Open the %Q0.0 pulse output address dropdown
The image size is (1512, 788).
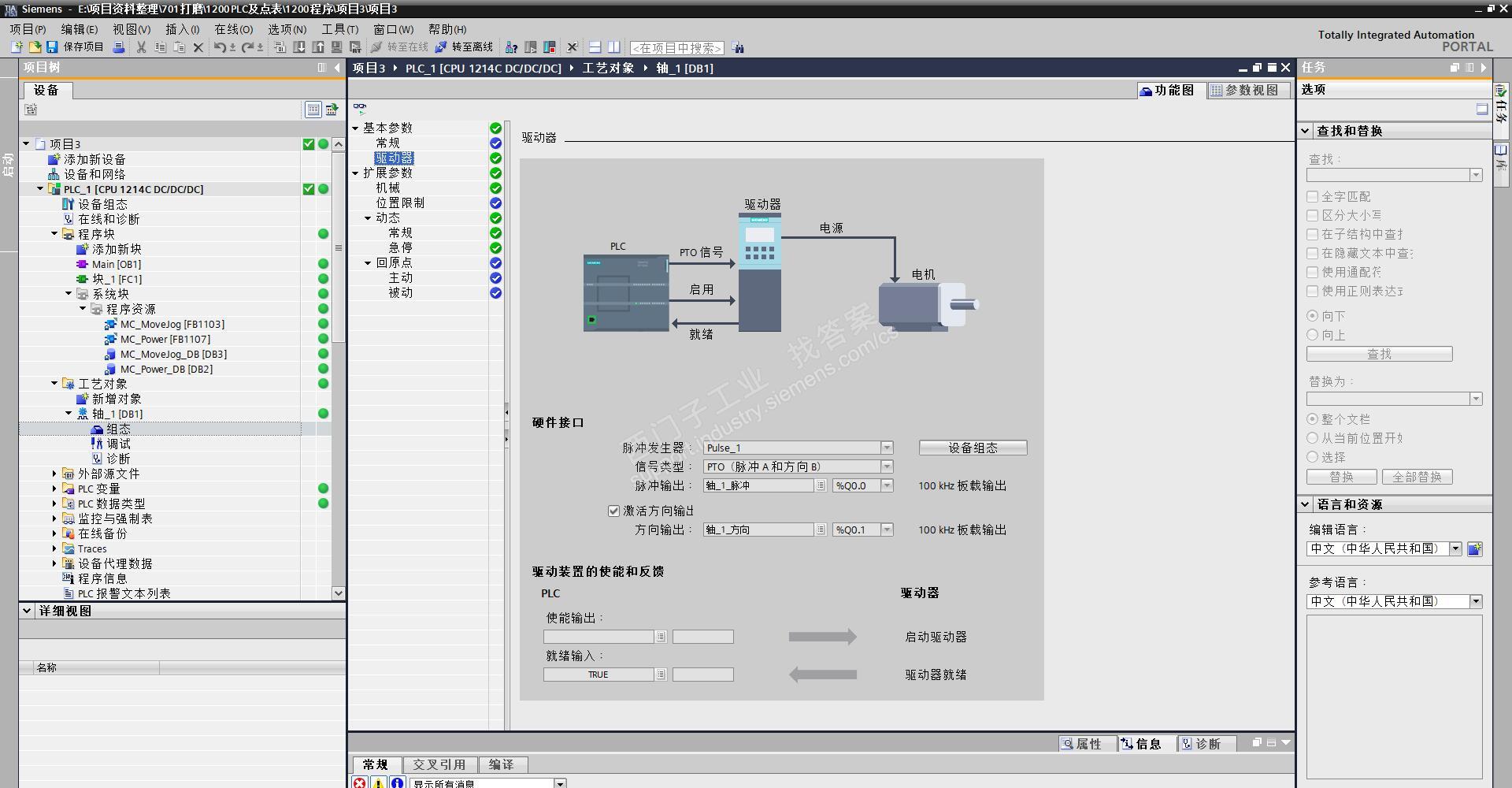887,485
